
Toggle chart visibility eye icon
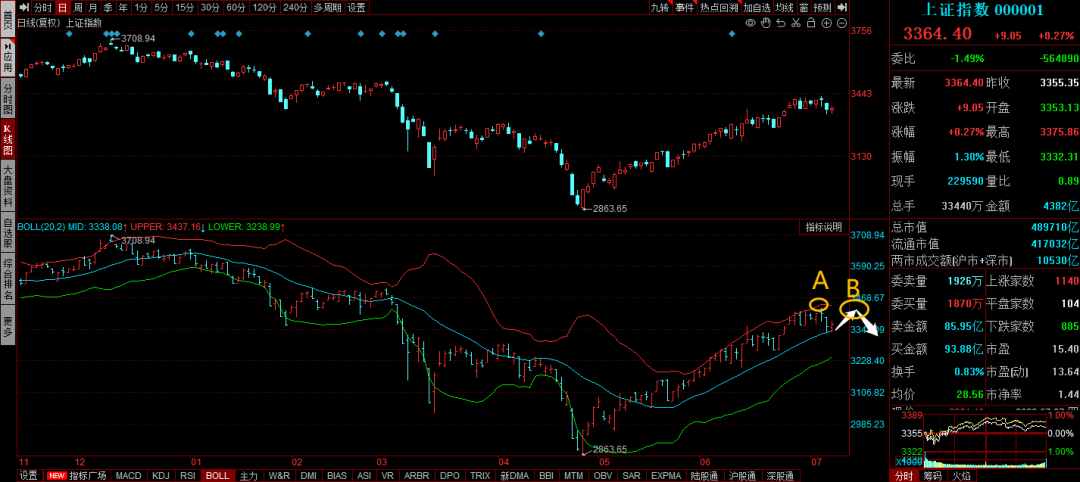(x=751, y=23)
